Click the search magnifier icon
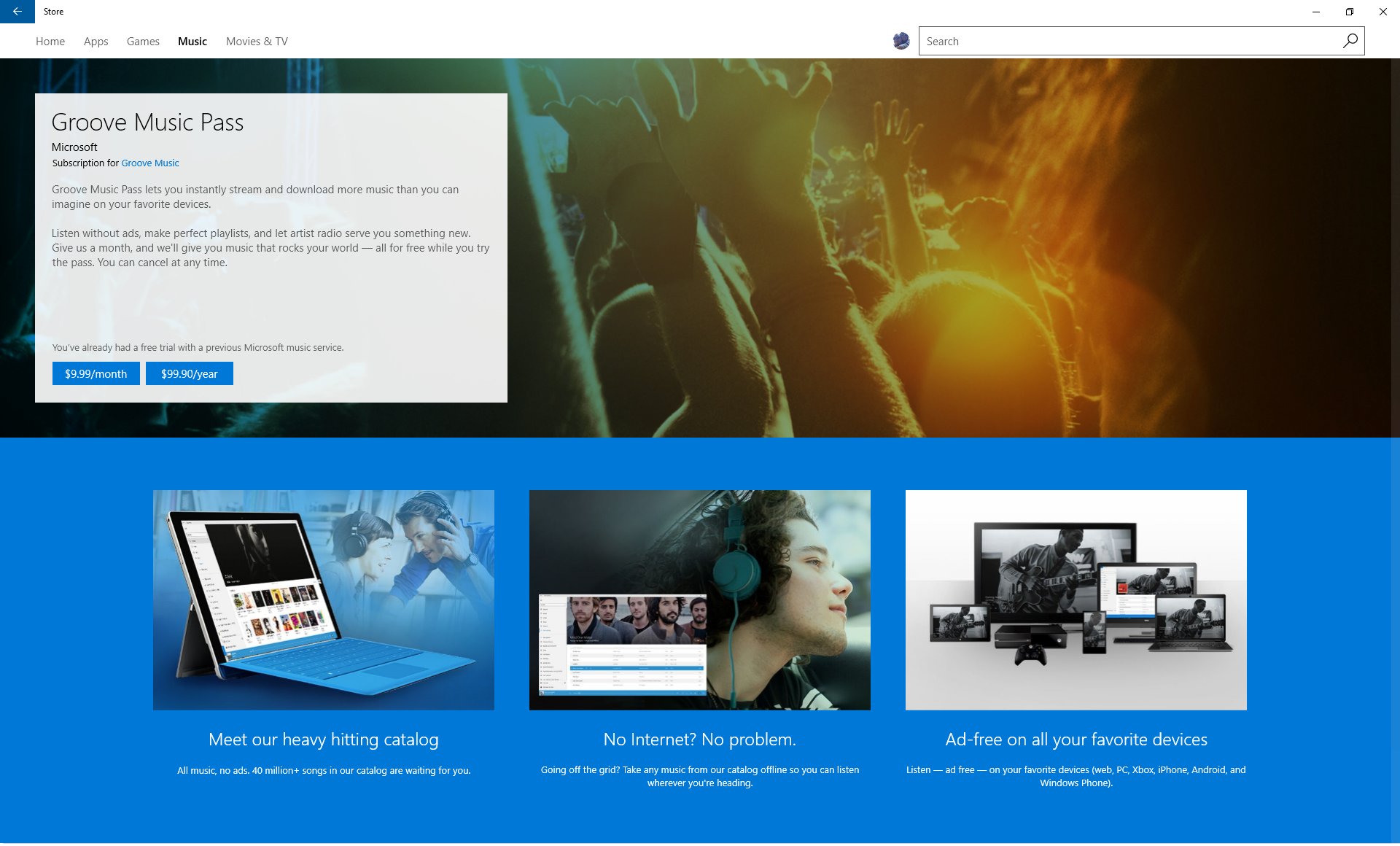This screenshot has width=1400, height=846. (x=1350, y=41)
